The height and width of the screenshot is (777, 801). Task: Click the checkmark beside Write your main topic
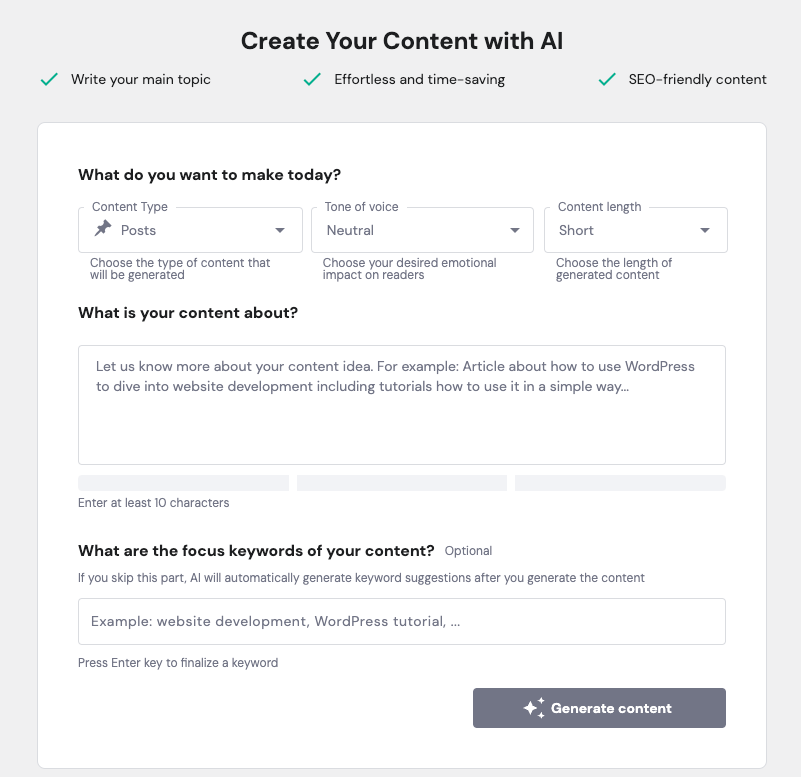(x=48, y=79)
